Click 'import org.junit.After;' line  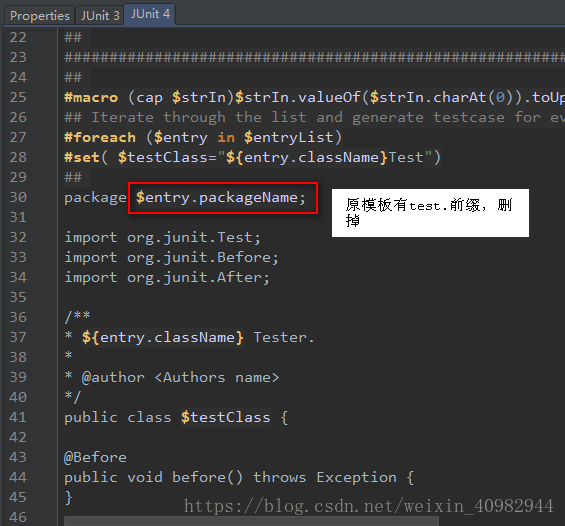167,277
